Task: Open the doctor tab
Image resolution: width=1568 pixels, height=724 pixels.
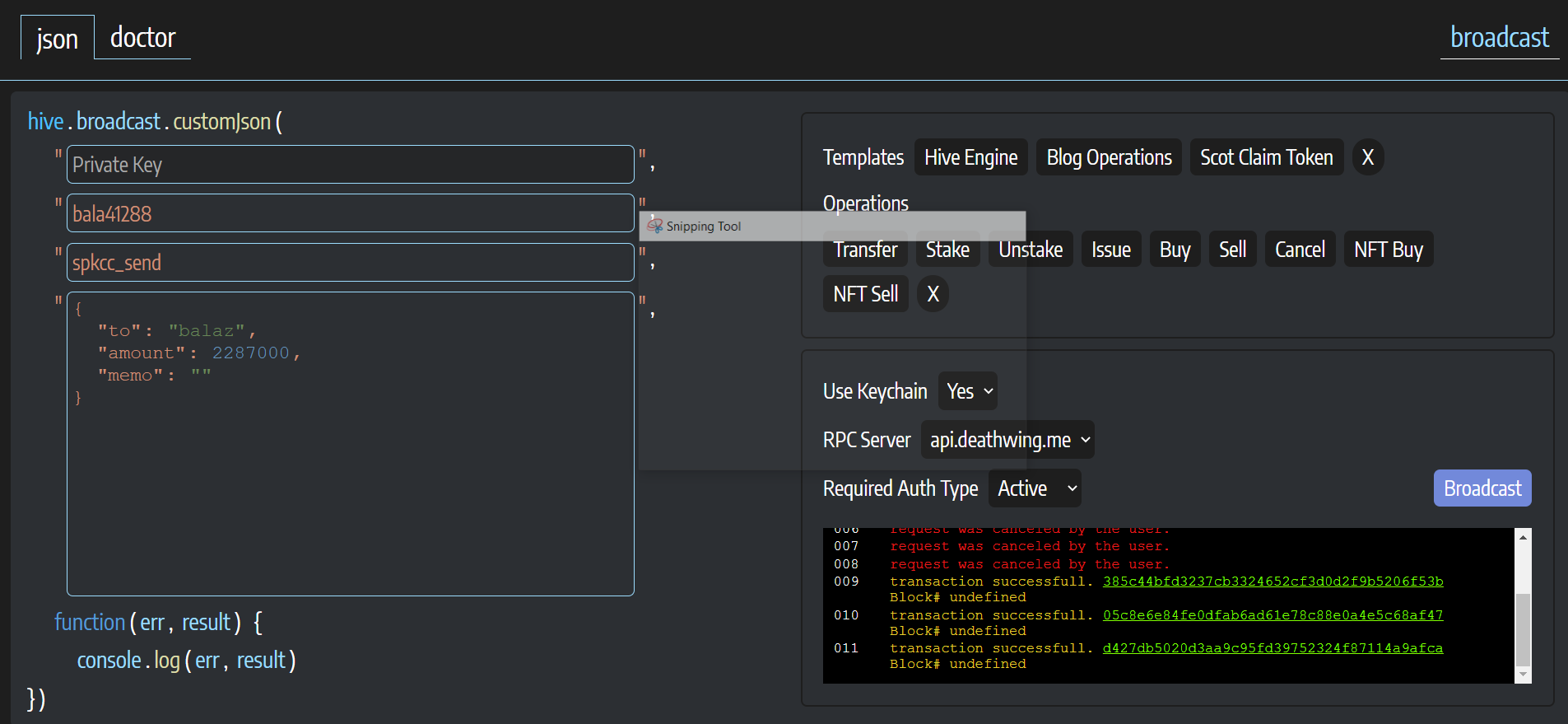Action: 142,38
